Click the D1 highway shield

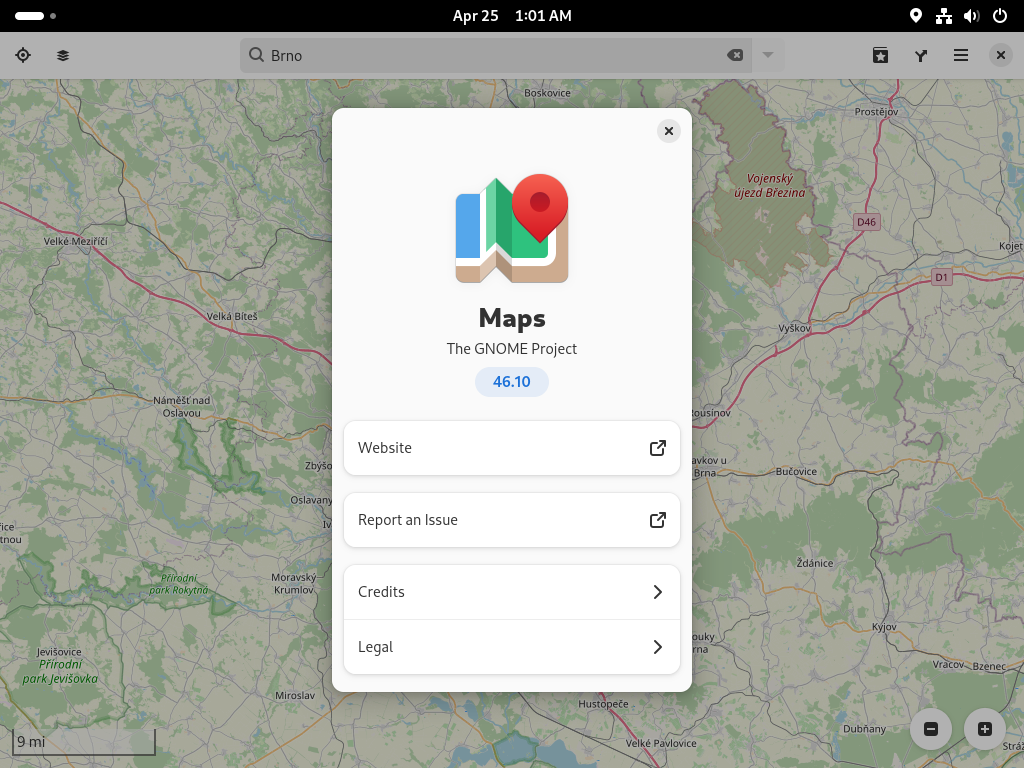(941, 277)
